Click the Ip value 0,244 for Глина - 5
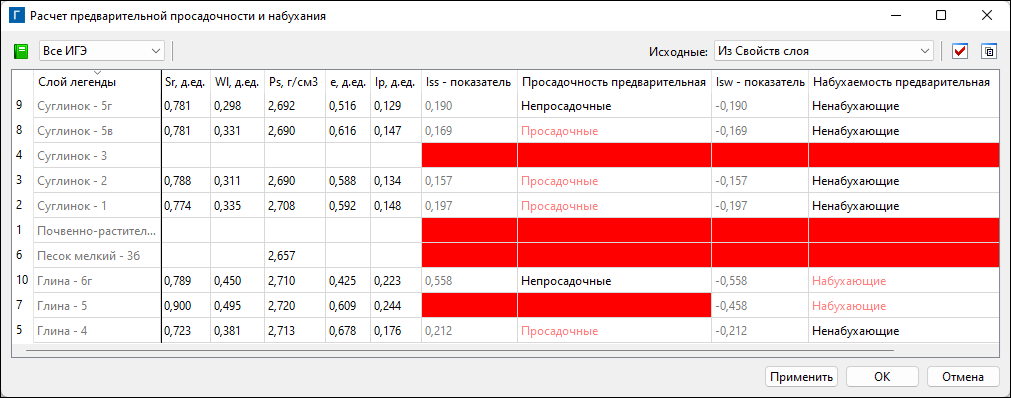This screenshot has height=398, width=1011. pos(388,306)
